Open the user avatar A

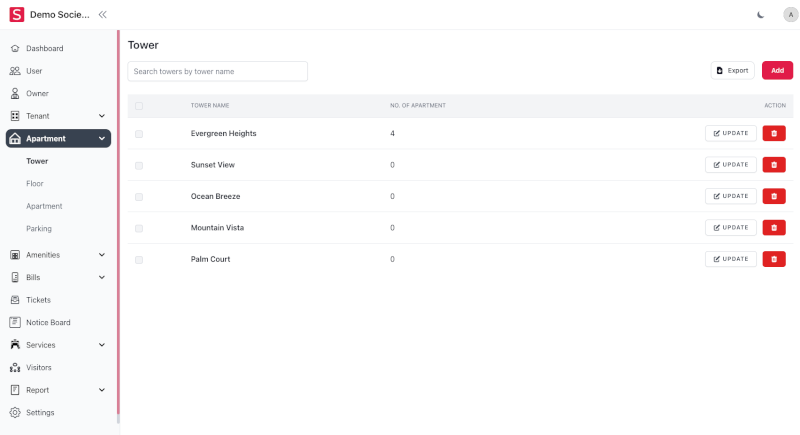click(x=790, y=14)
